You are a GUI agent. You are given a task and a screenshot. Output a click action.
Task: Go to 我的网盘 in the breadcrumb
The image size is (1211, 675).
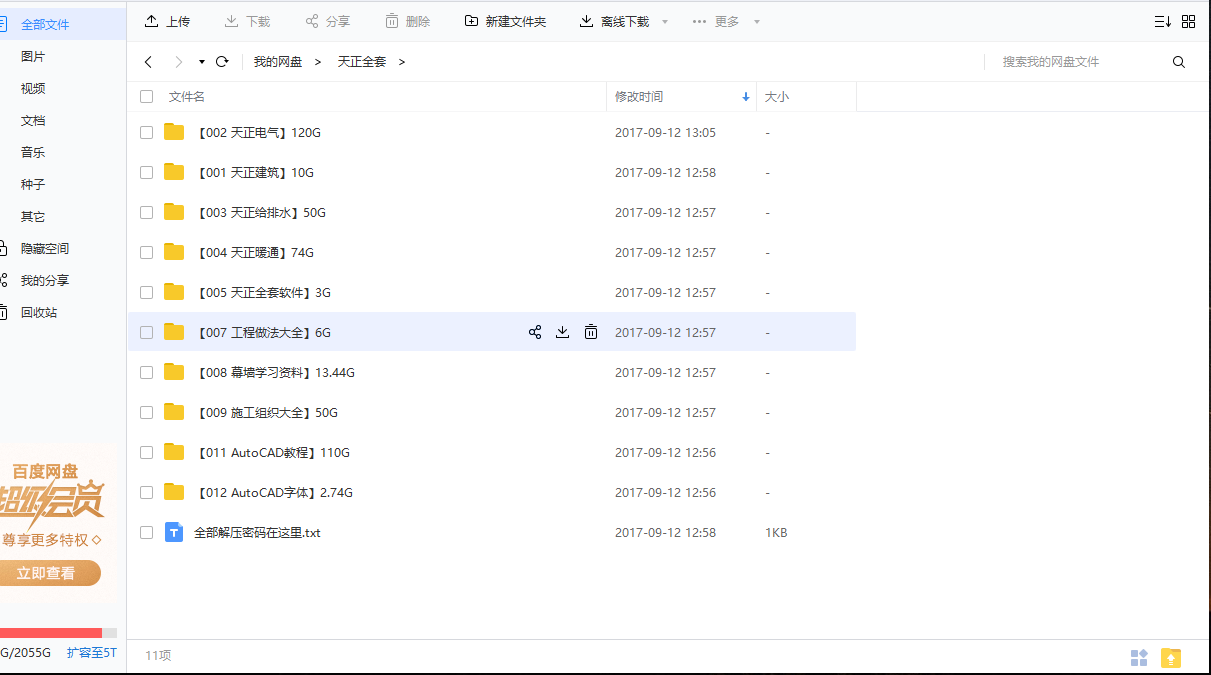pos(278,62)
